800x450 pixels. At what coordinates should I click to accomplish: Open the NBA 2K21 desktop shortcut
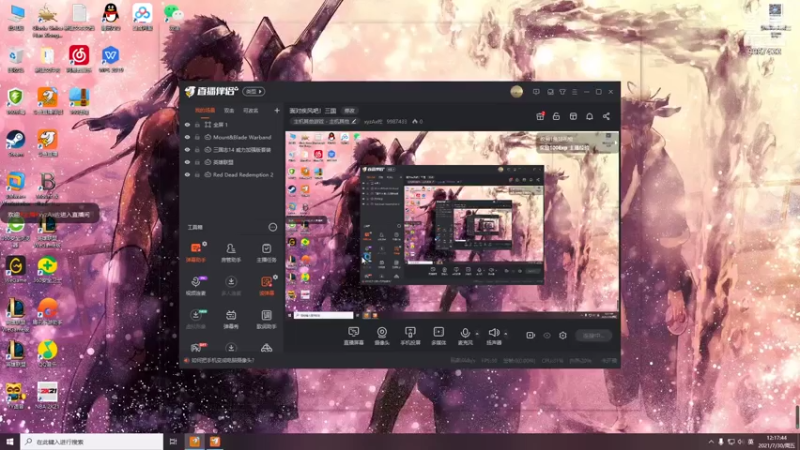(x=47, y=395)
